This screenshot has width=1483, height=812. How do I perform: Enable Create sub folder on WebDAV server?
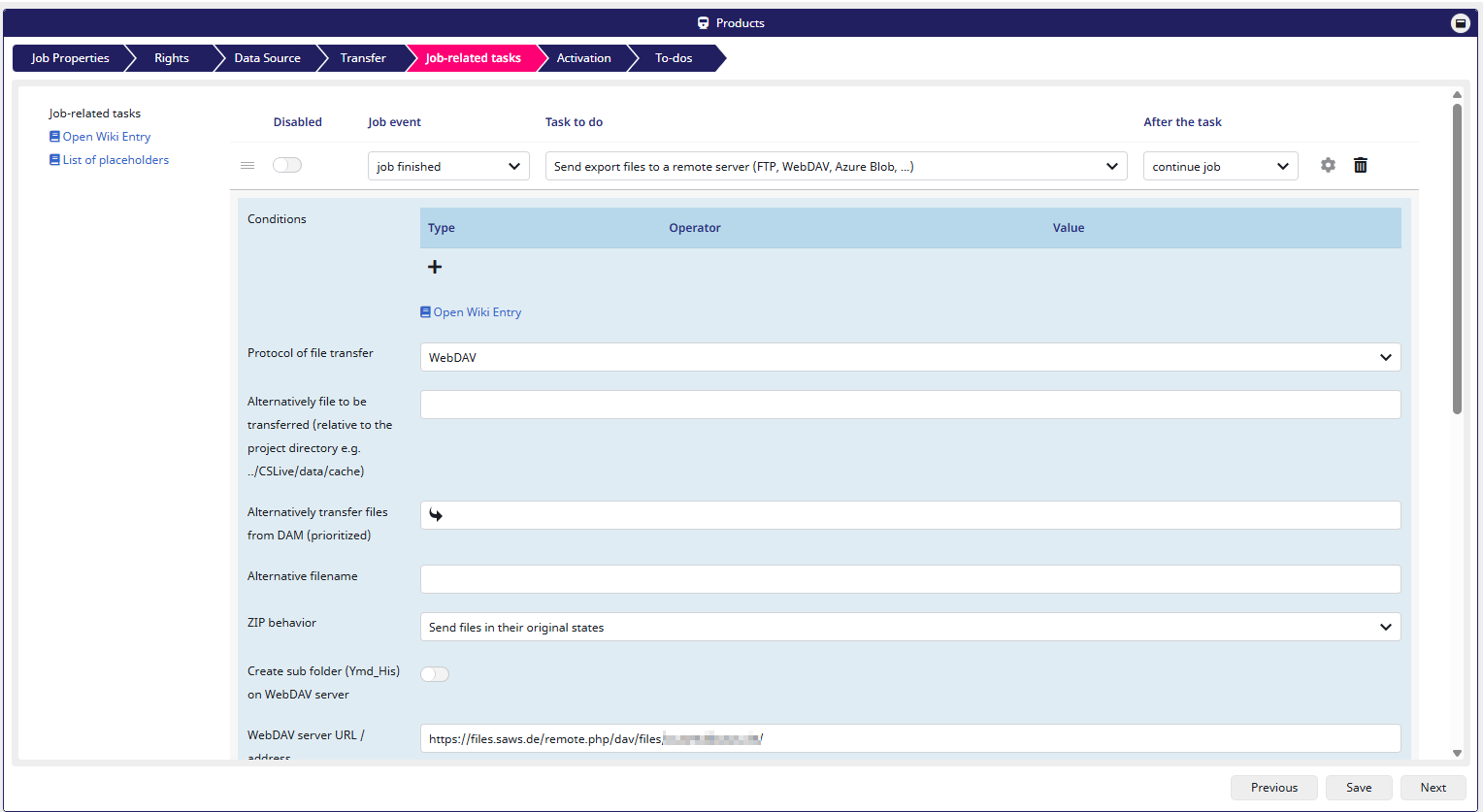pos(435,674)
